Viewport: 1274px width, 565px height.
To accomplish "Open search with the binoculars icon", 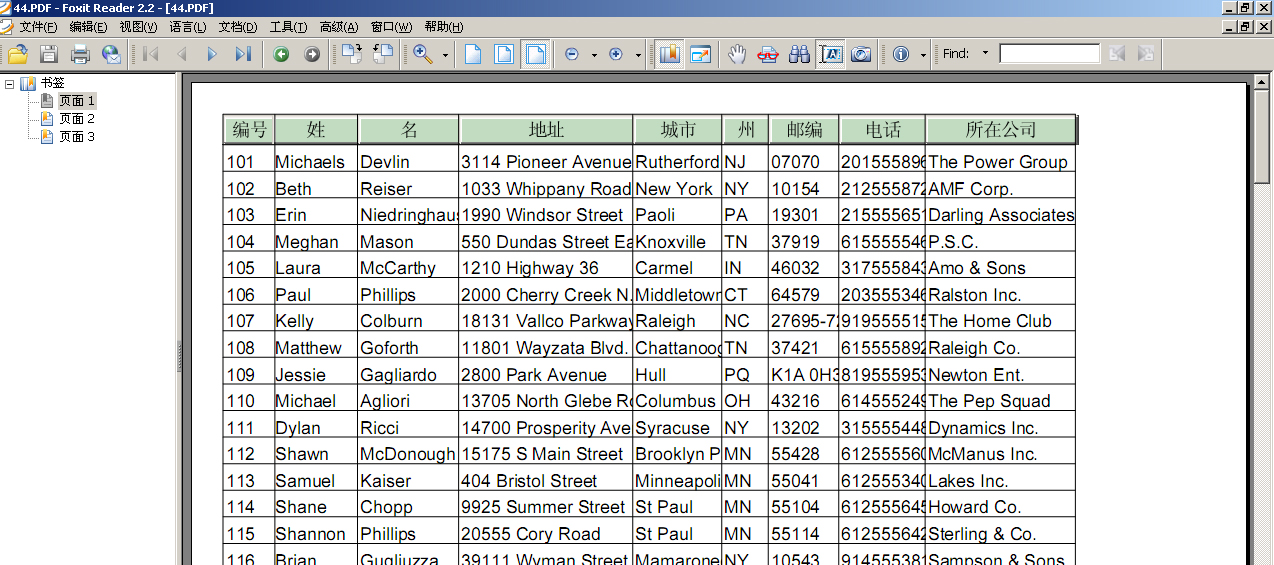I will [799, 54].
